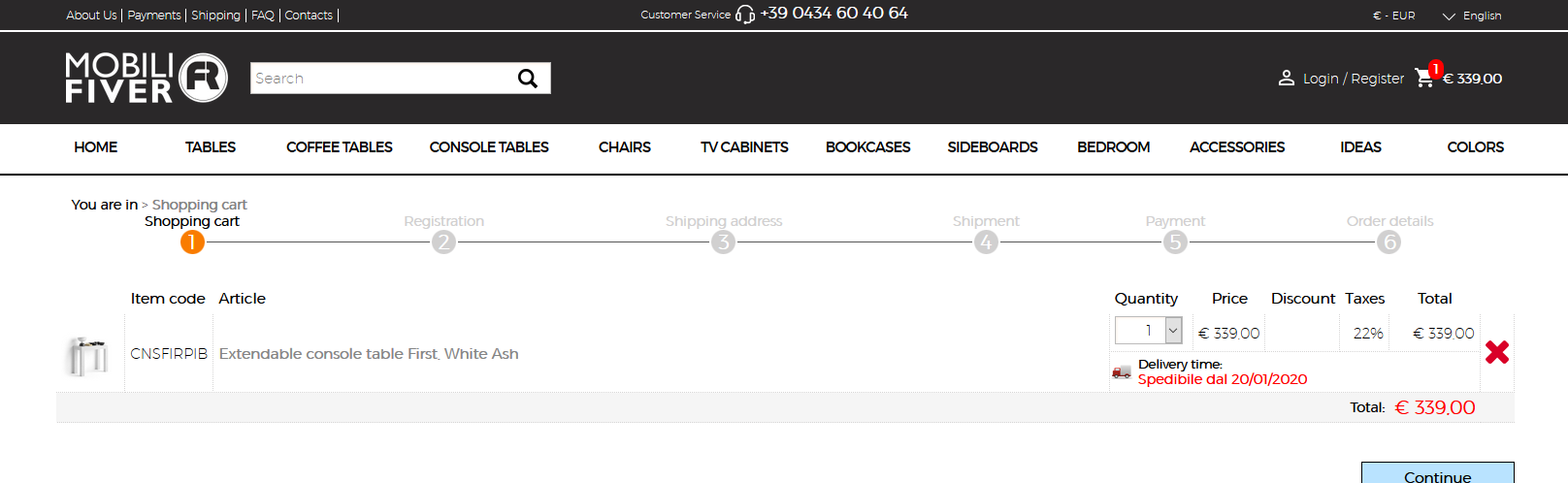Open the COFFEE TABLES menu
This screenshot has width=1568, height=483.
coord(340,147)
